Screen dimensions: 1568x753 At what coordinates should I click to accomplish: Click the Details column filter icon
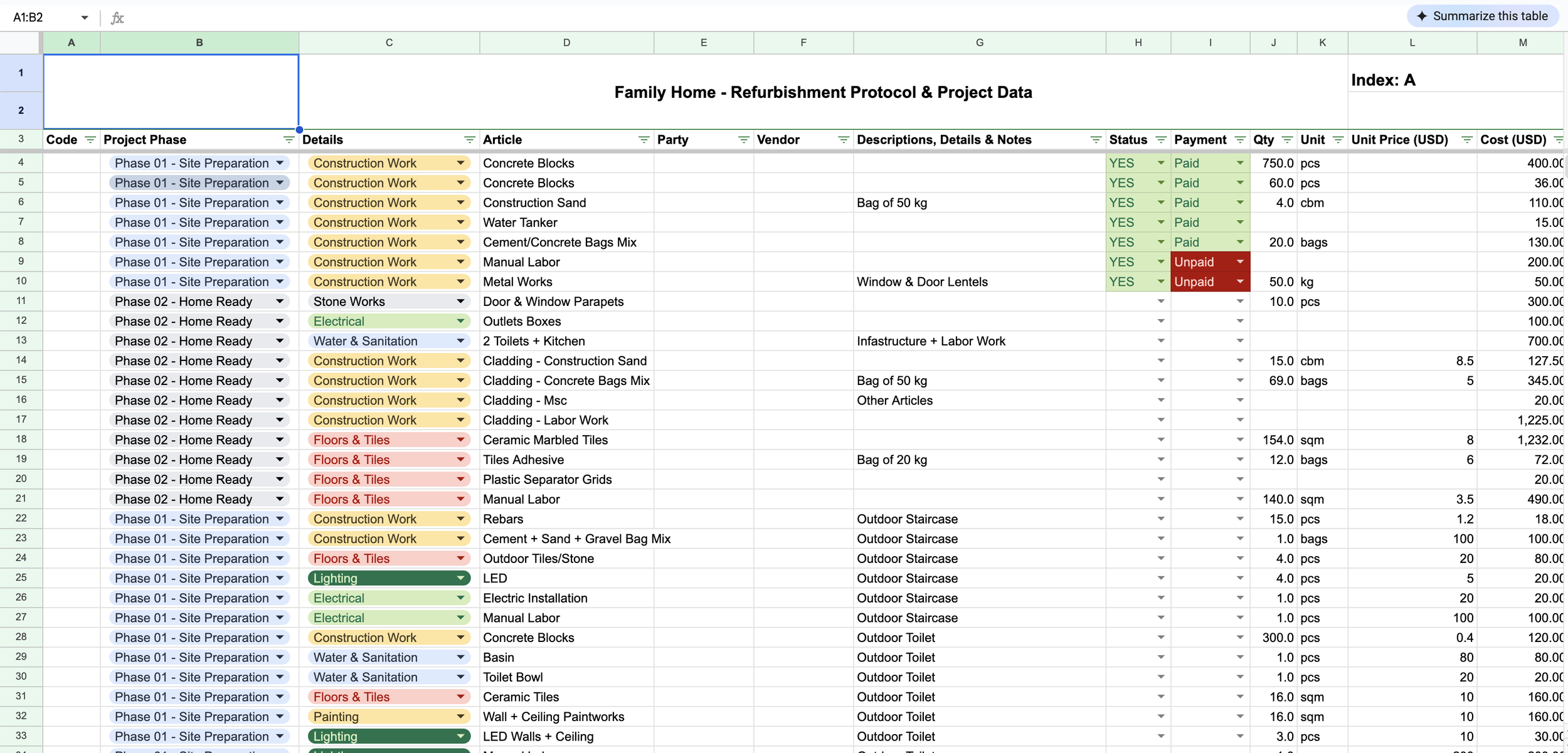tap(469, 140)
